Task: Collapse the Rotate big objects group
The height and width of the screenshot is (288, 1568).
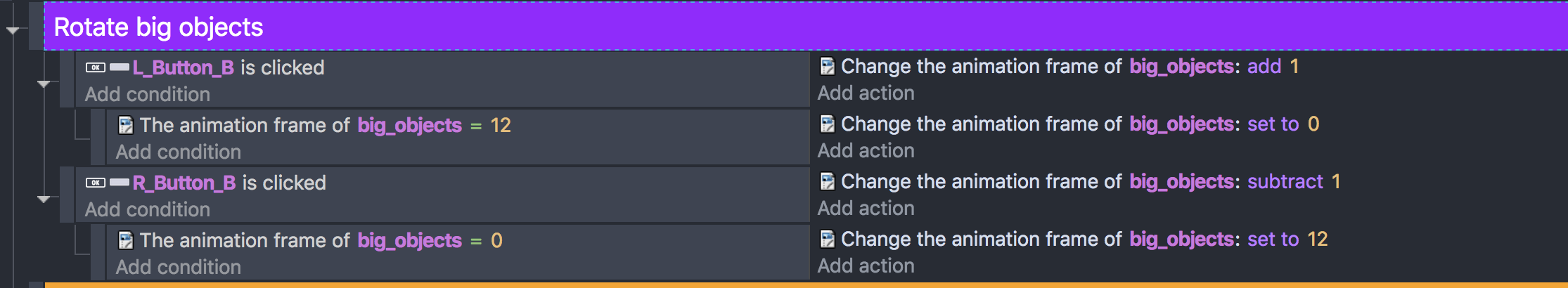Action: 13,31
